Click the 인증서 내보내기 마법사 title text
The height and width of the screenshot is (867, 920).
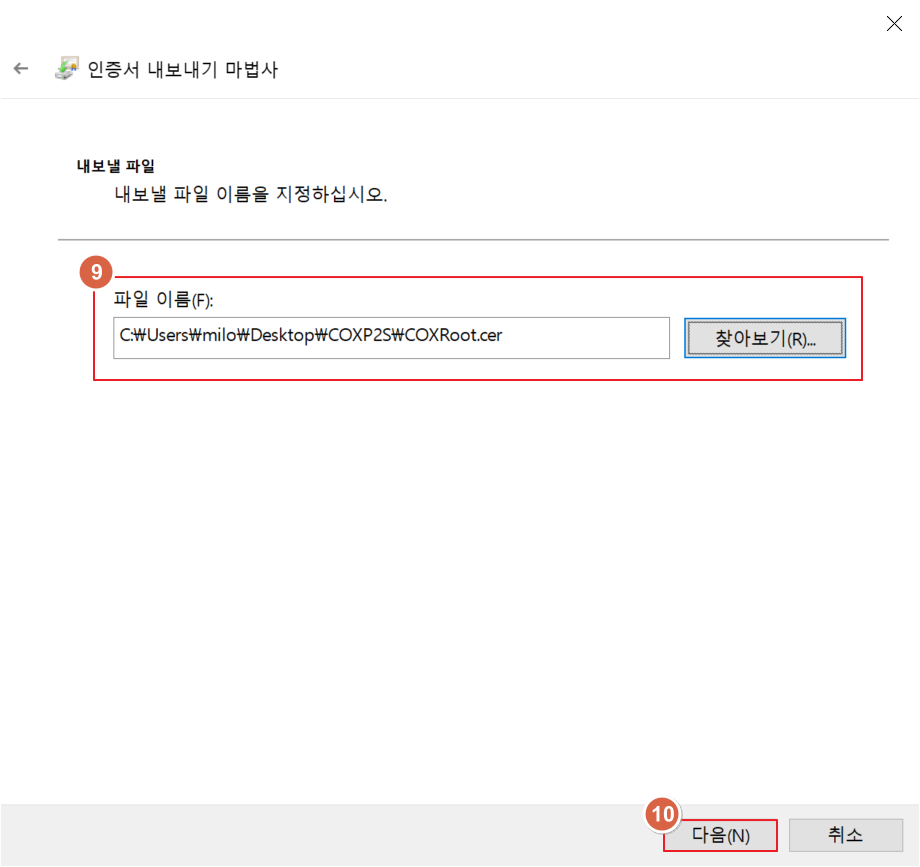pyautogui.click(x=182, y=69)
